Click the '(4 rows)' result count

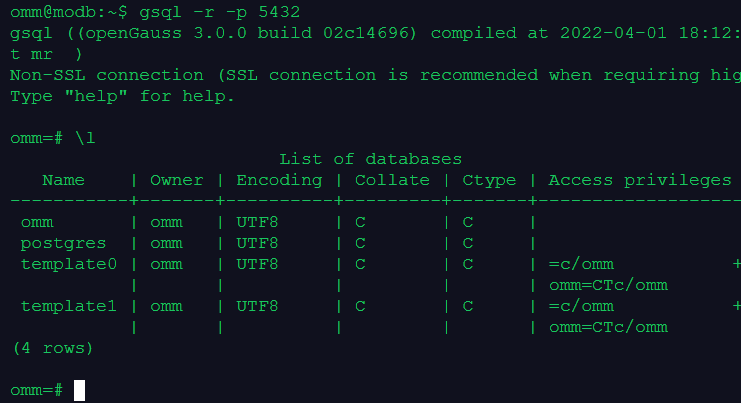(x=53, y=348)
